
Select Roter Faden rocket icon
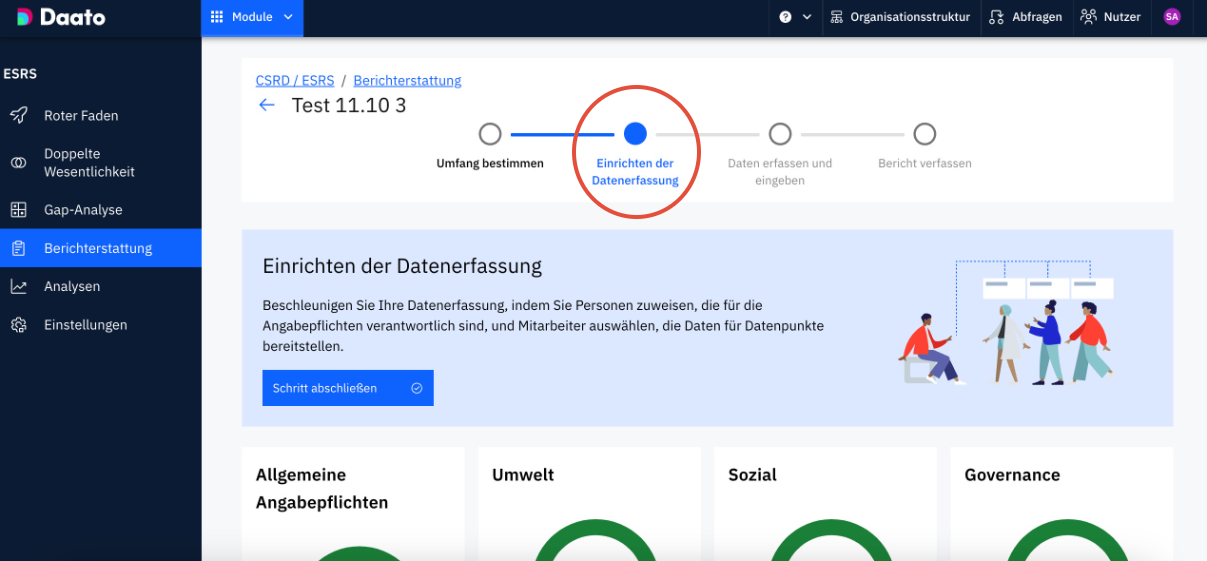tap(19, 115)
